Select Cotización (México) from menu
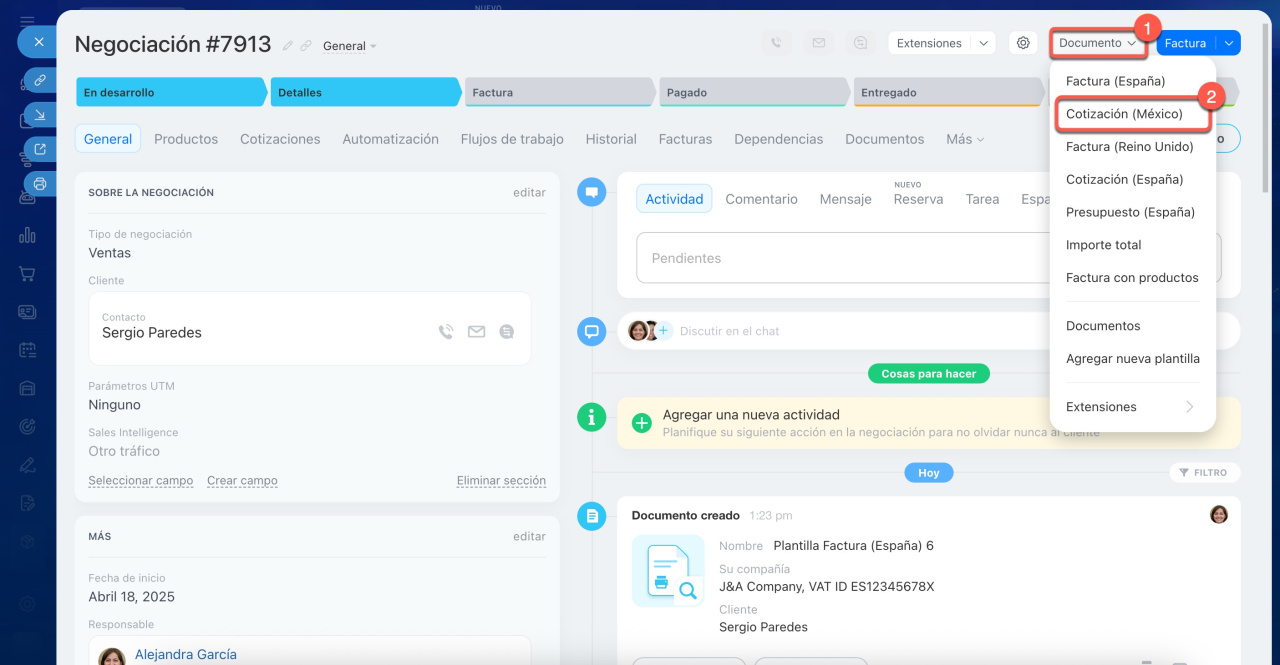Screen dimensions: 1280x665 point(1124,114)
